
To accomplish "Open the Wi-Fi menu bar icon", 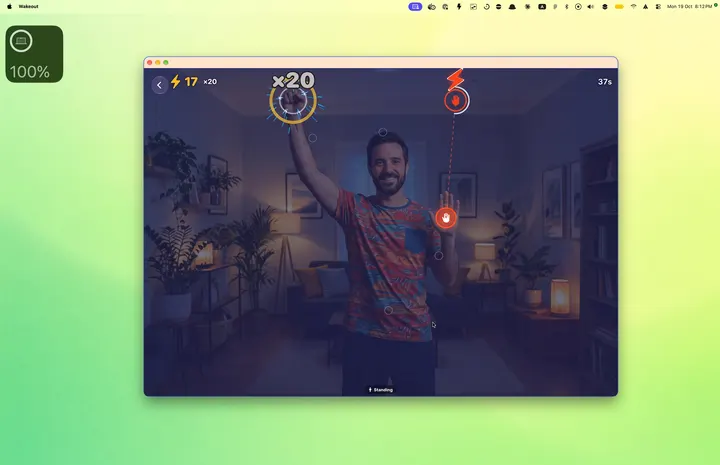I will click(x=633, y=6).
